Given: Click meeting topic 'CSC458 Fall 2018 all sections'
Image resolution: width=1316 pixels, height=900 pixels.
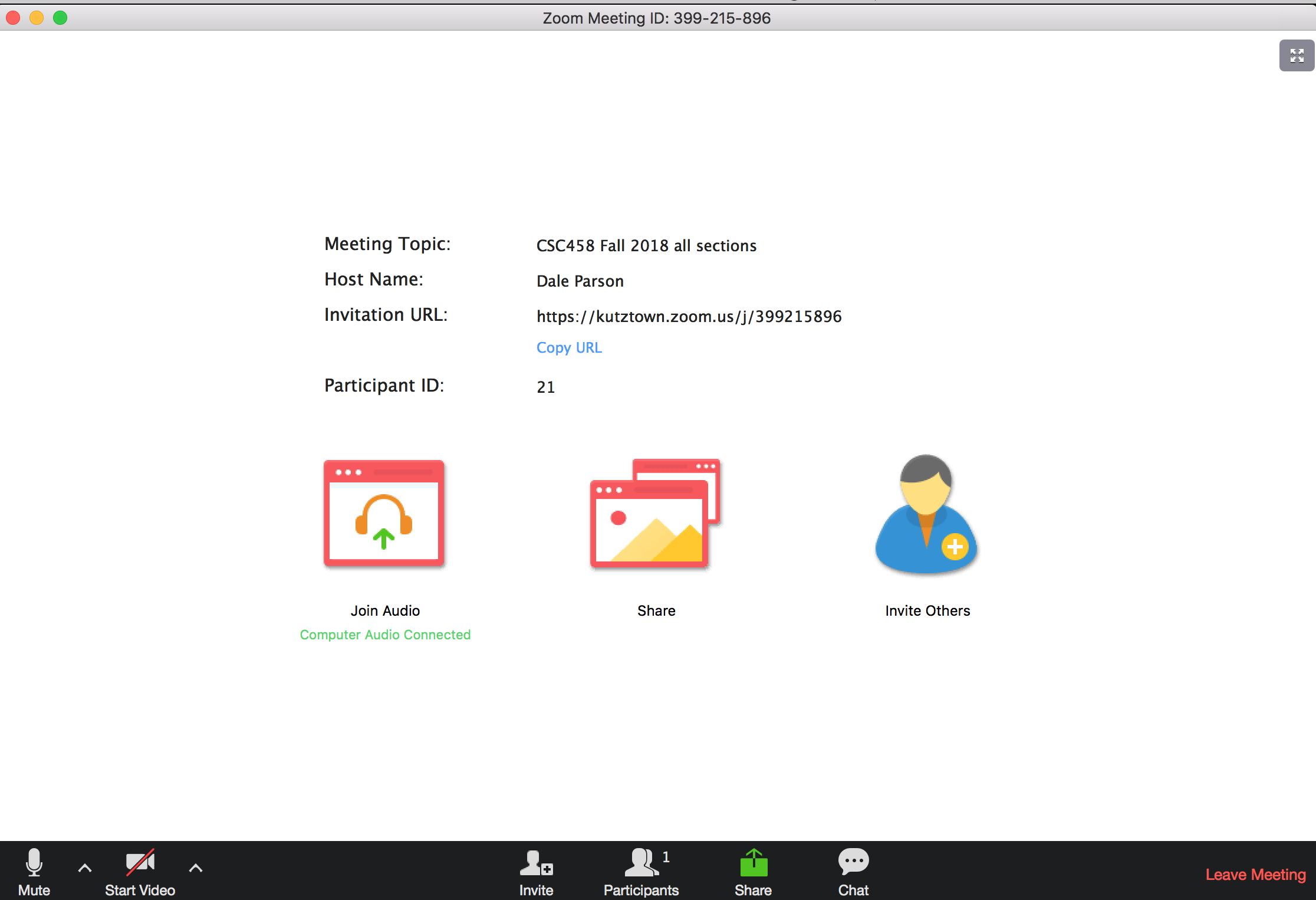Looking at the screenshot, I should [646, 245].
